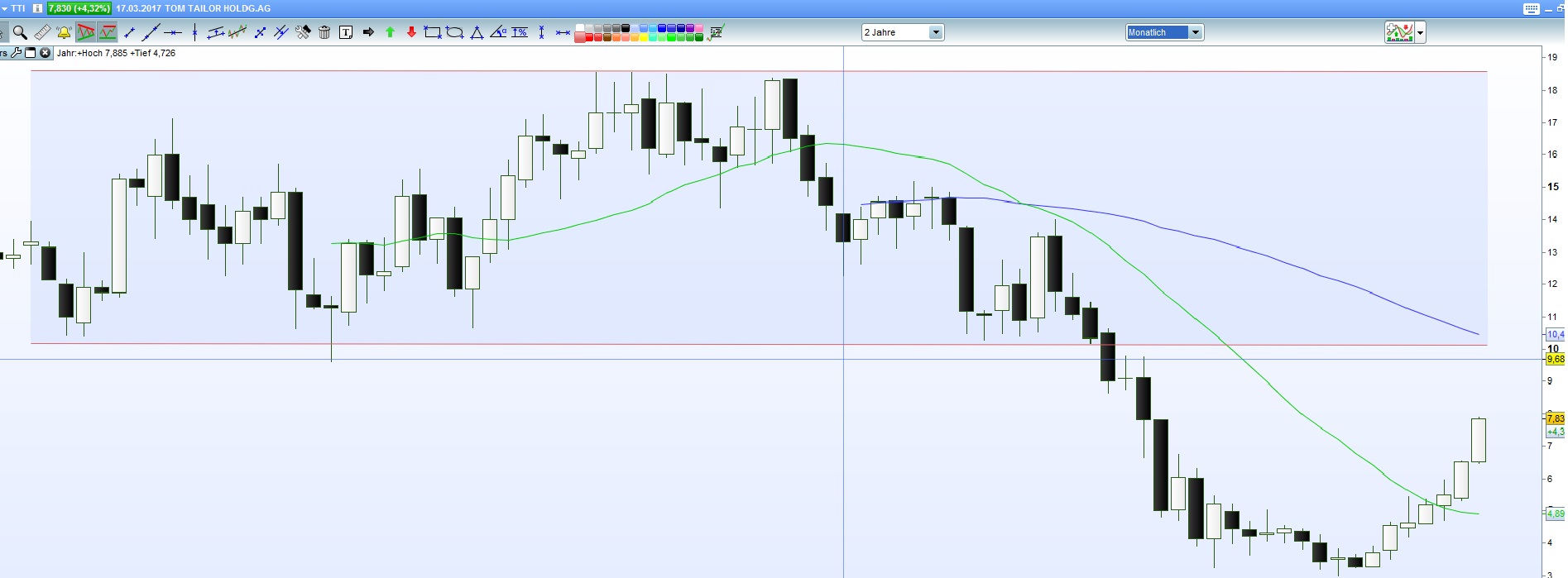Viewport: 1568px width, 578px height.
Task: Pick the white color swatch
Action: point(580,28)
